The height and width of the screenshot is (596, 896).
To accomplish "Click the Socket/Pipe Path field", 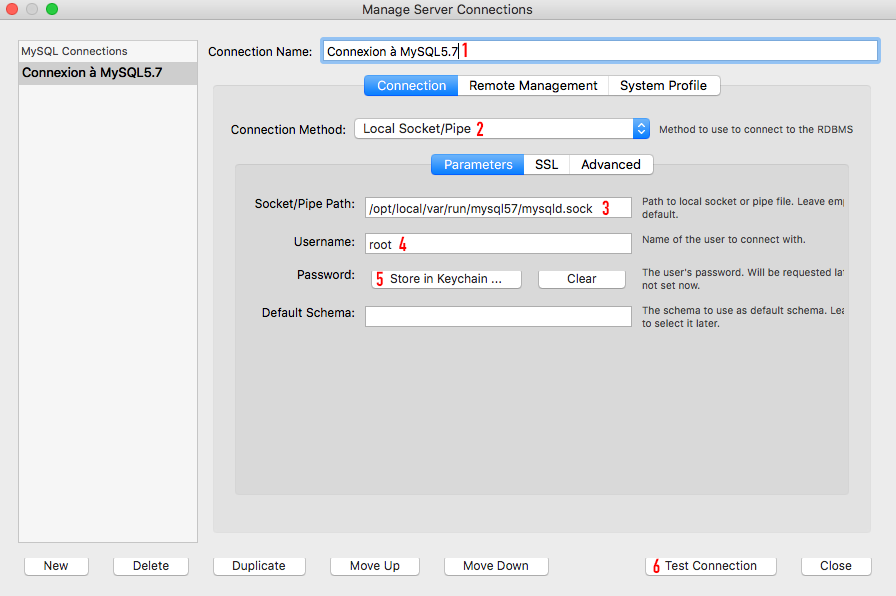I will pyautogui.click(x=498, y=208).
